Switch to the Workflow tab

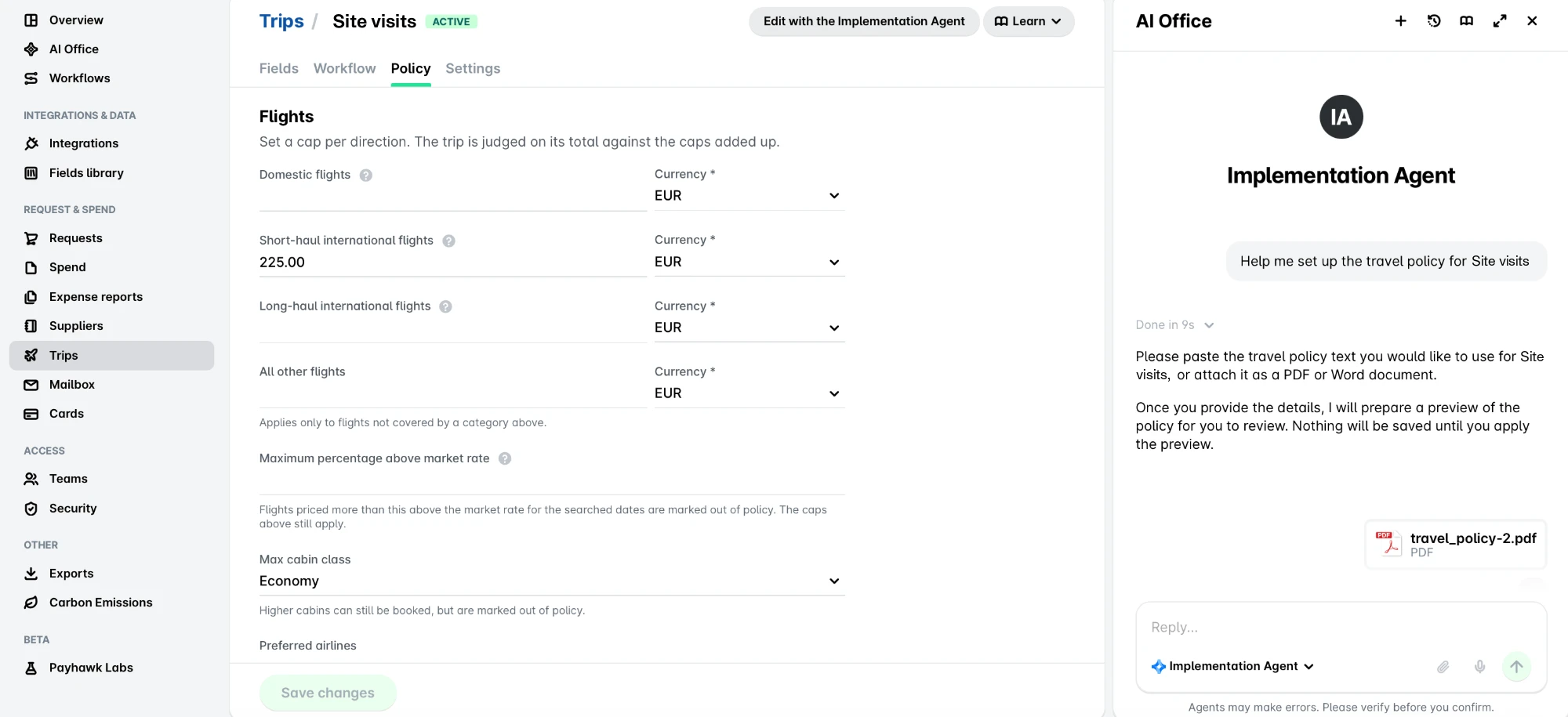tap(345, 69)
